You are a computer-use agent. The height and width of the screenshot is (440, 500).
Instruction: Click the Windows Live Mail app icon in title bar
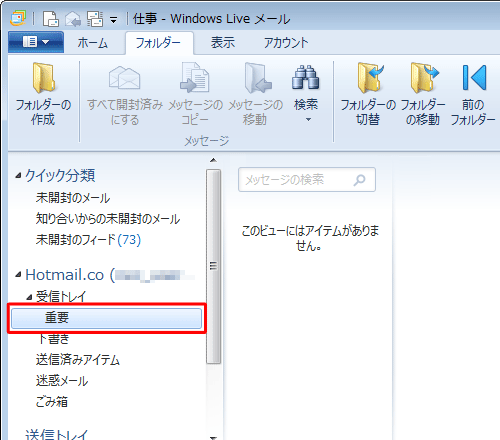[x=18, y=19]
